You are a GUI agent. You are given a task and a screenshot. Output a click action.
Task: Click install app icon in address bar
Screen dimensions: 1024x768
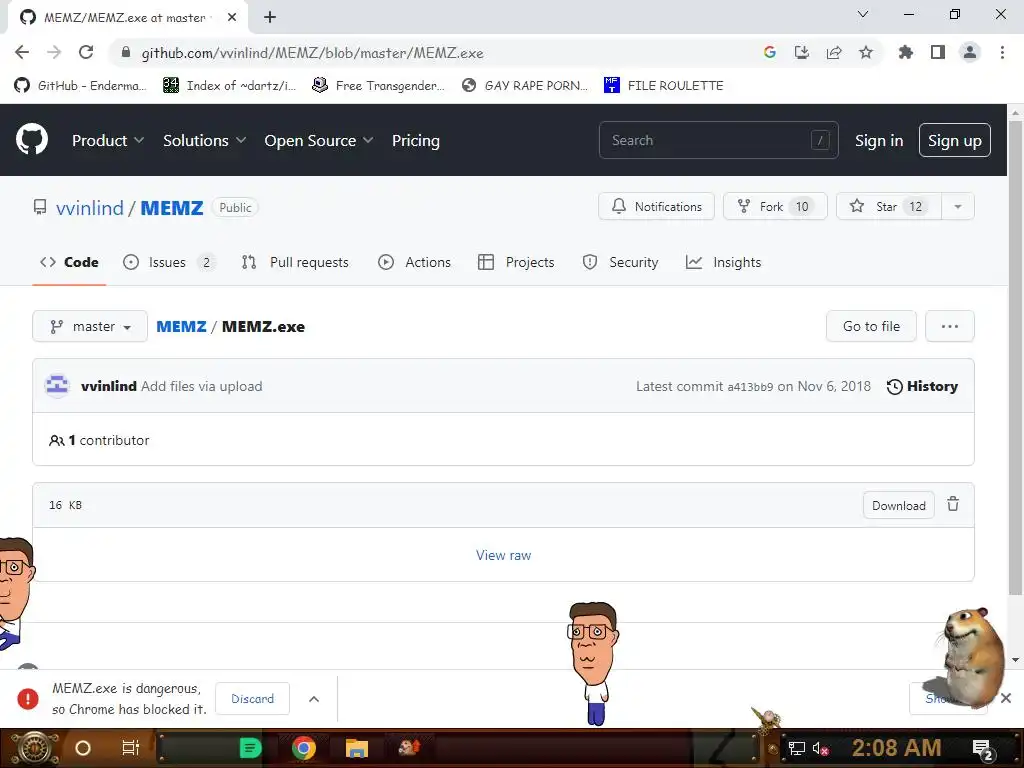pyautogui.click(x=802, y=52)
